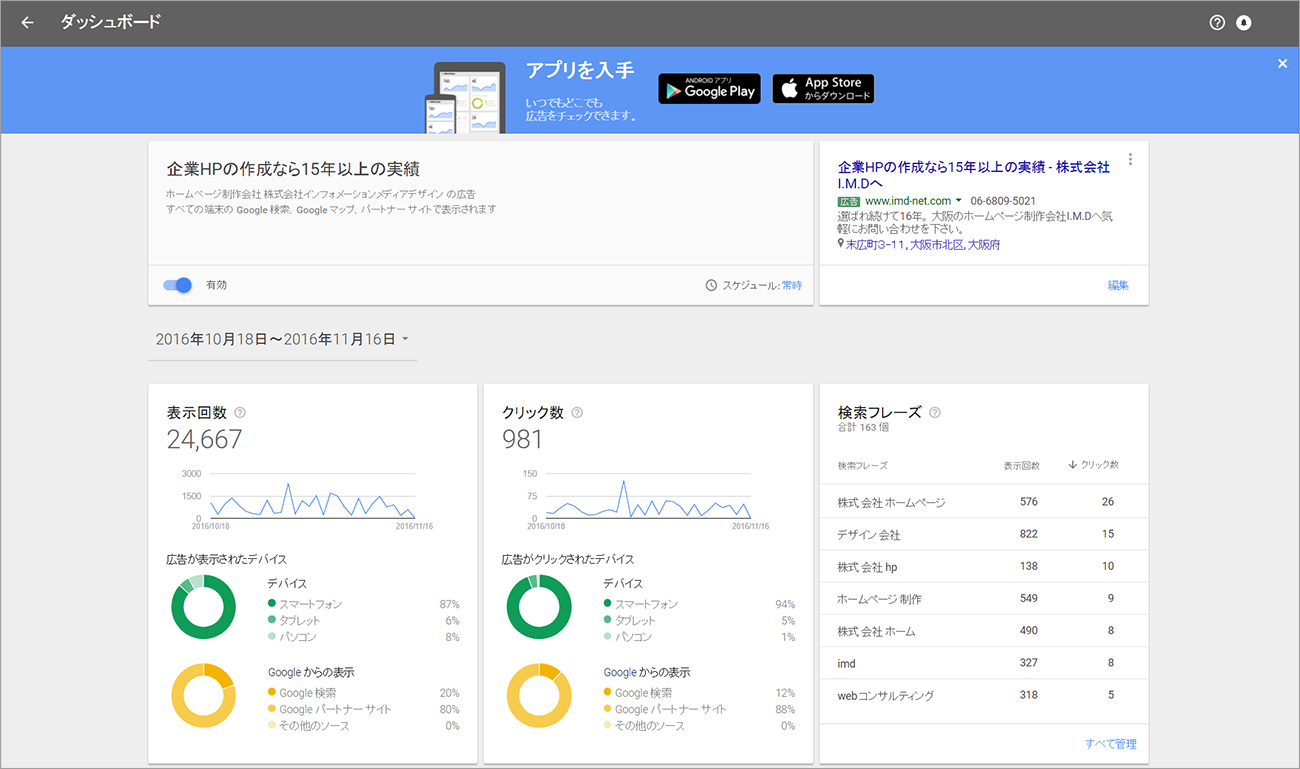Select the imd phrase row
The width and height of the screenshot is (1300, 769).
[983, 663]
